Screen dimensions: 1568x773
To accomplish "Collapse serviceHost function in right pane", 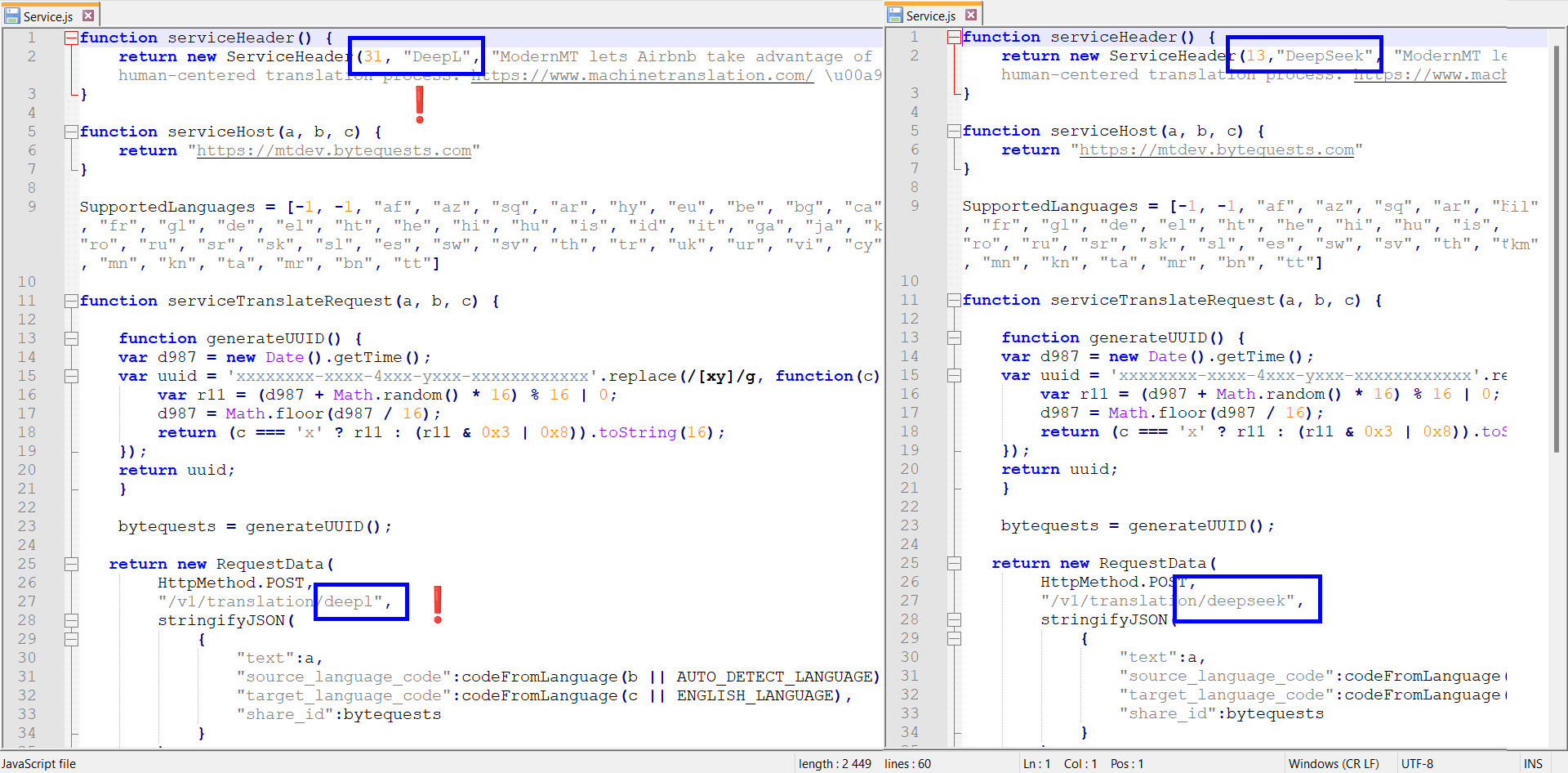I will click(x=954, y=131).
